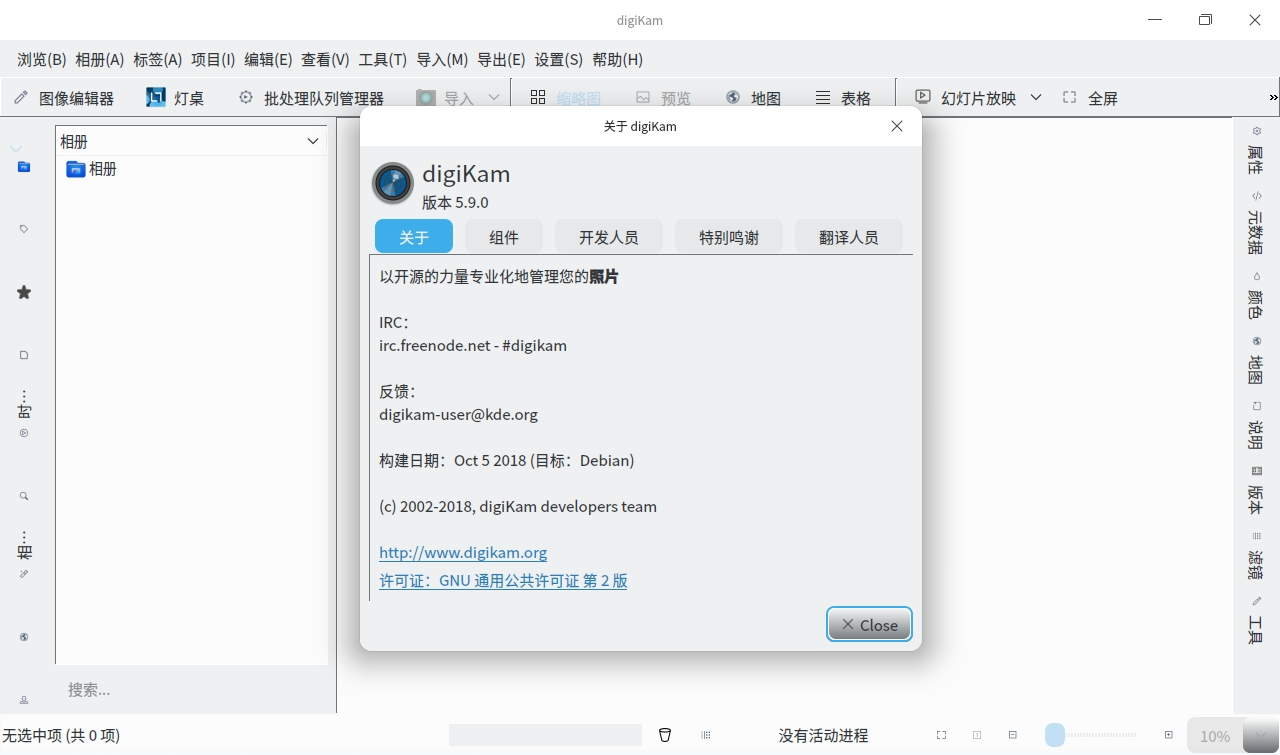Open the Help (帮助) menu

pyautogui.click(x=617, y=60)
